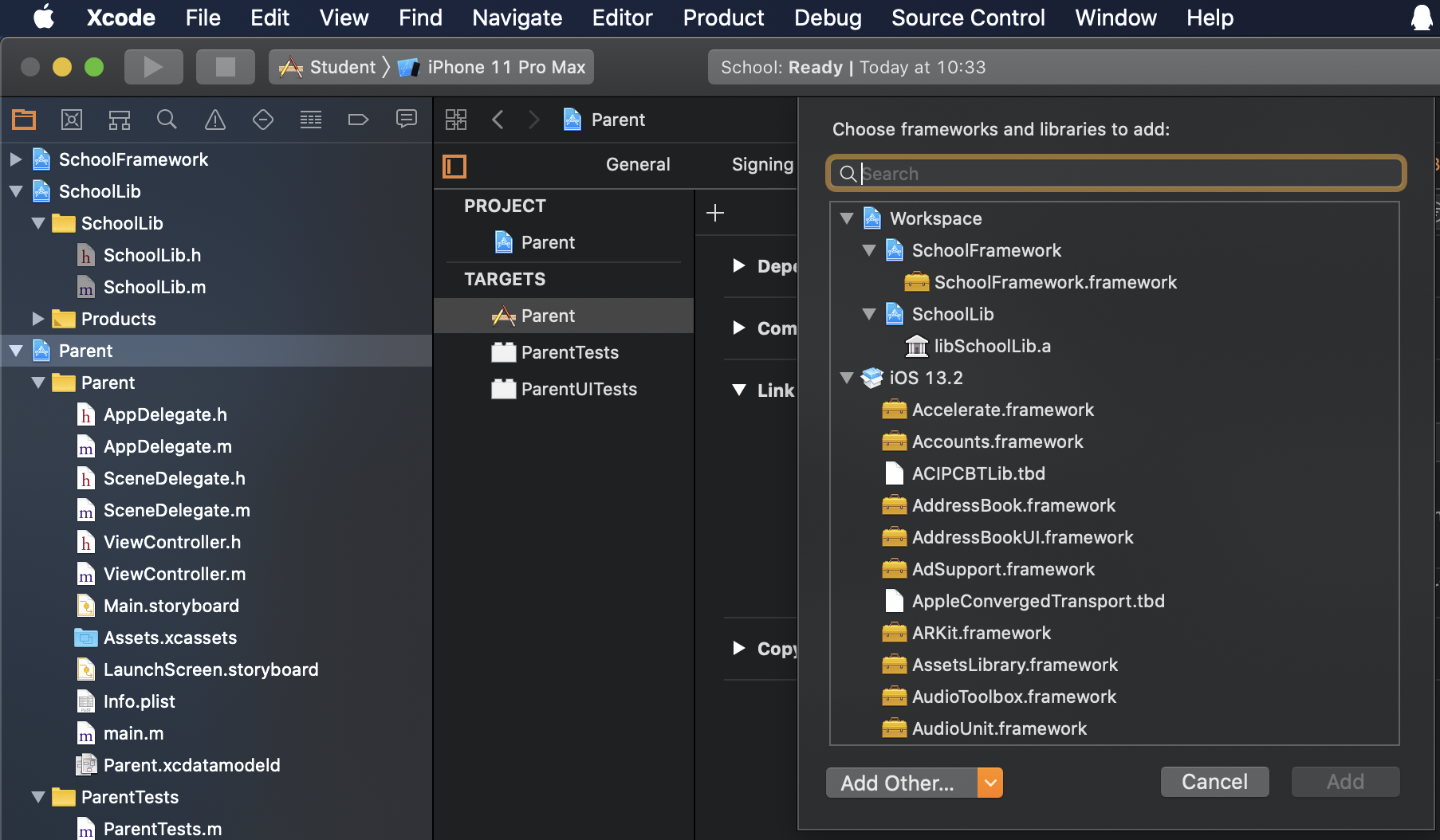Collapse the Workspace group in dialog
Viewport: 1440px width, 840px height.
(847, 218)
